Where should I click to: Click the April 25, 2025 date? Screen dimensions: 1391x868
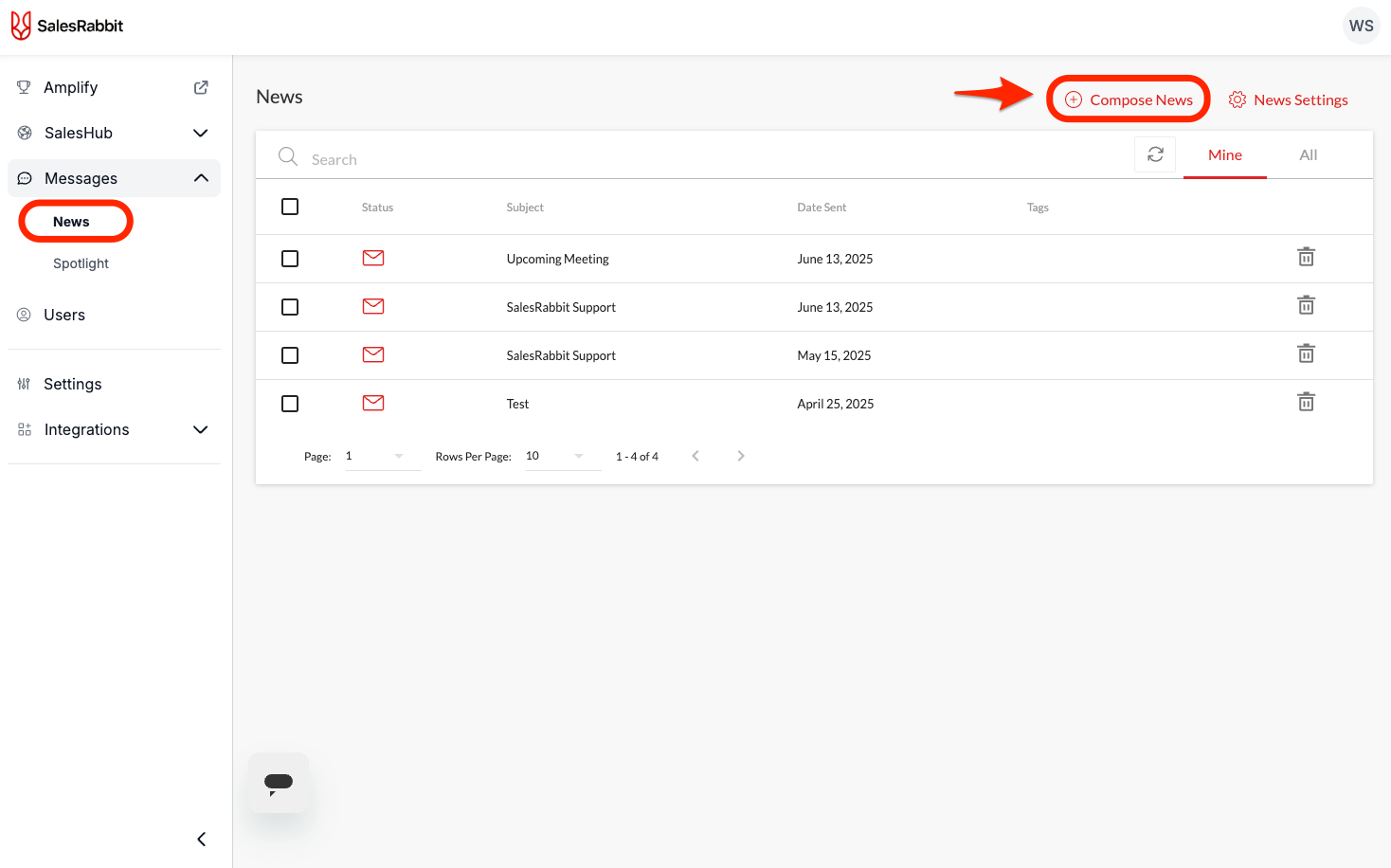[x=836, y=404]
